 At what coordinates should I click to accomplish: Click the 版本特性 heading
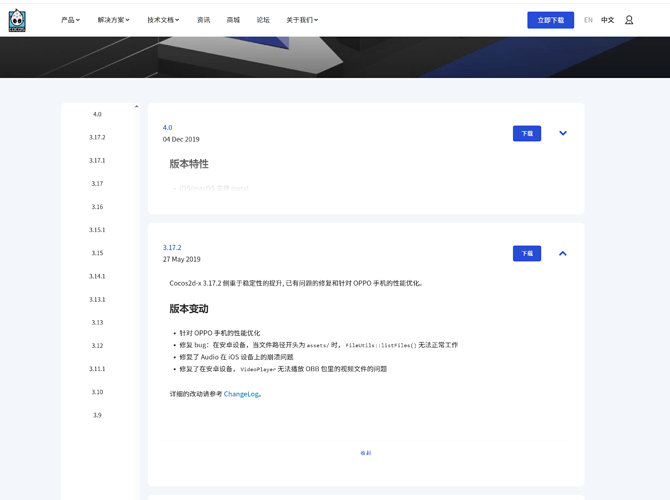(x=189, y=164)
